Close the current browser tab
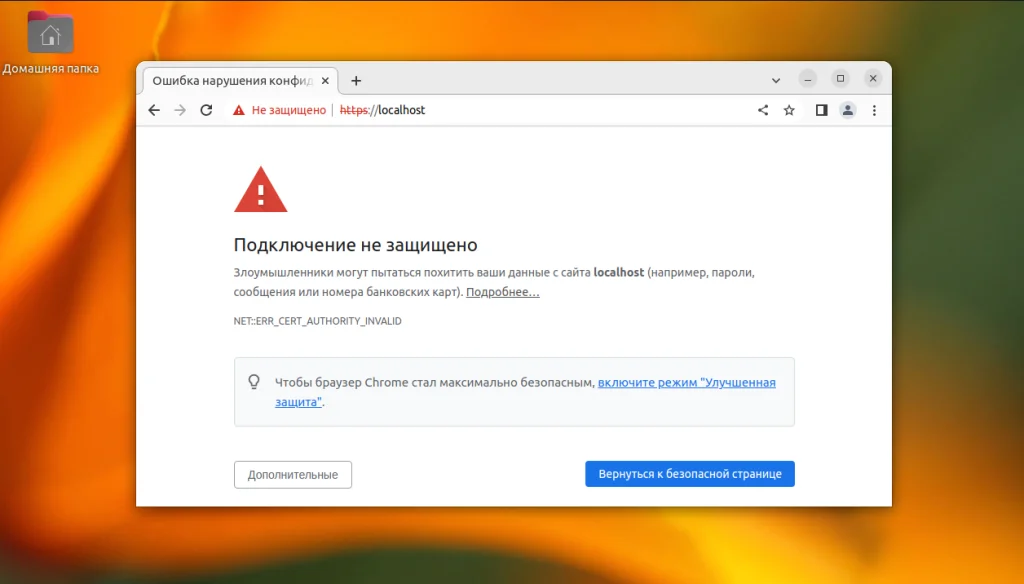The image size is (1024, 584). 325,80
